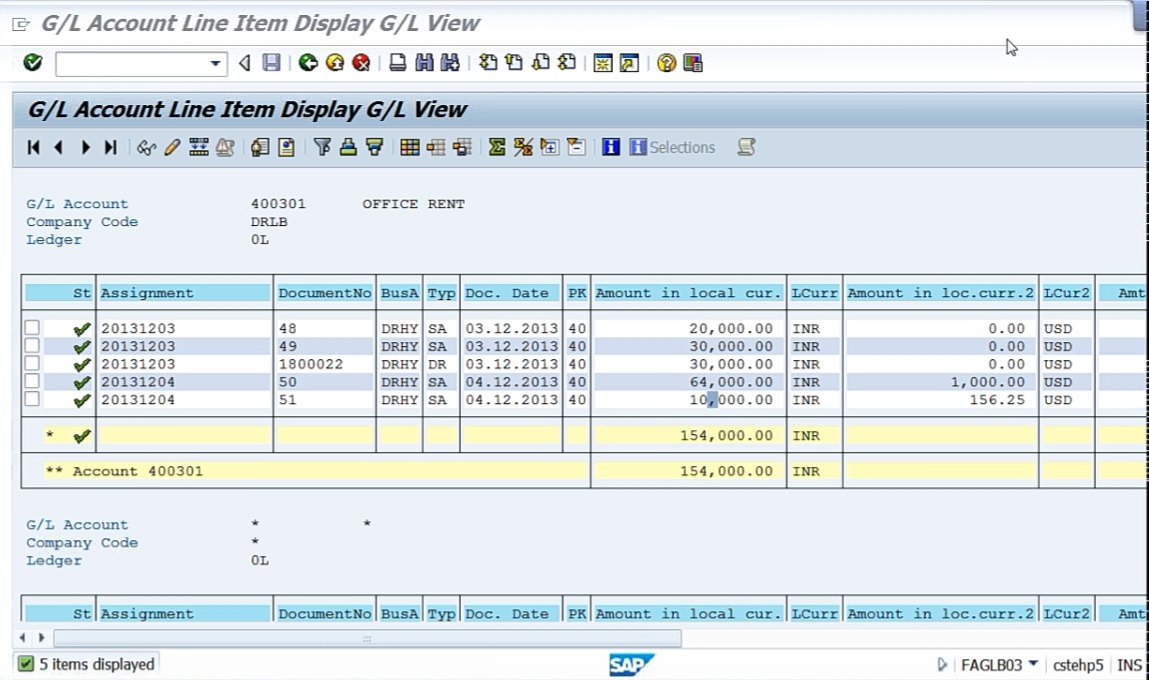Click the horizontal scrollbar left arrow
This screenshot has width=1149, height=680.
[23, 638]
